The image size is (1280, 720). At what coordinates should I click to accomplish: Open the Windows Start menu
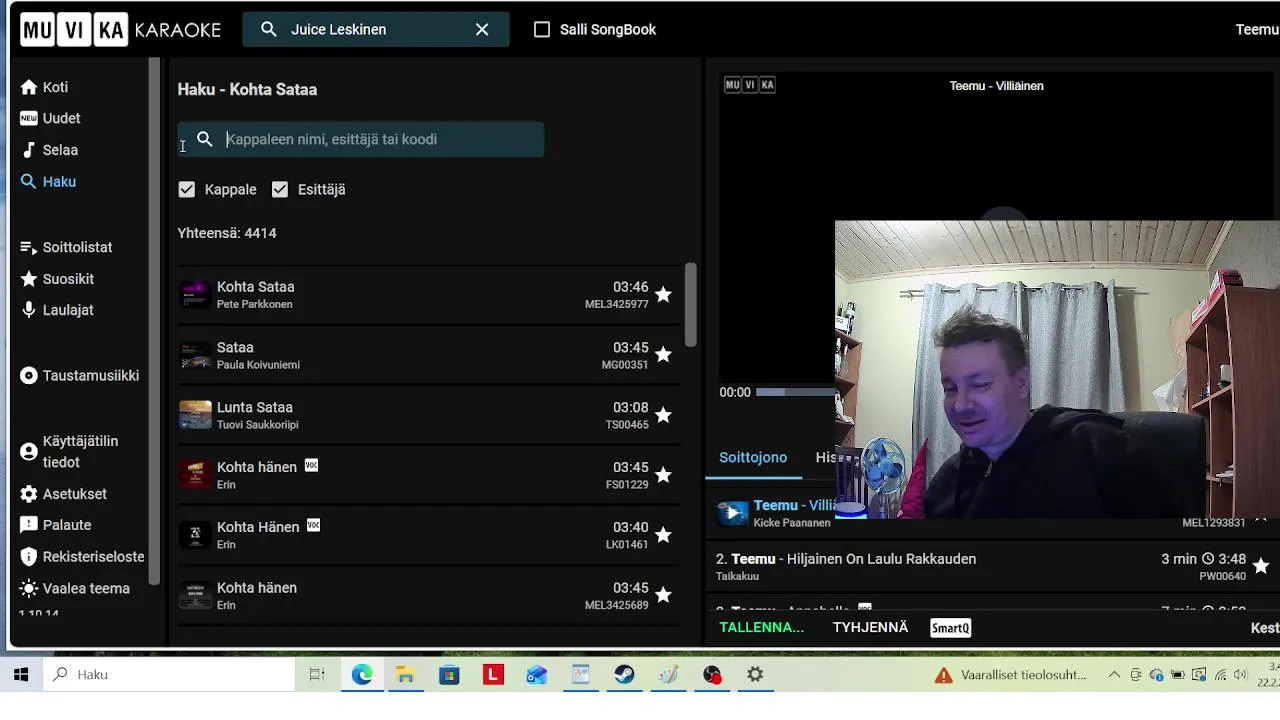(x=21, y=675)
